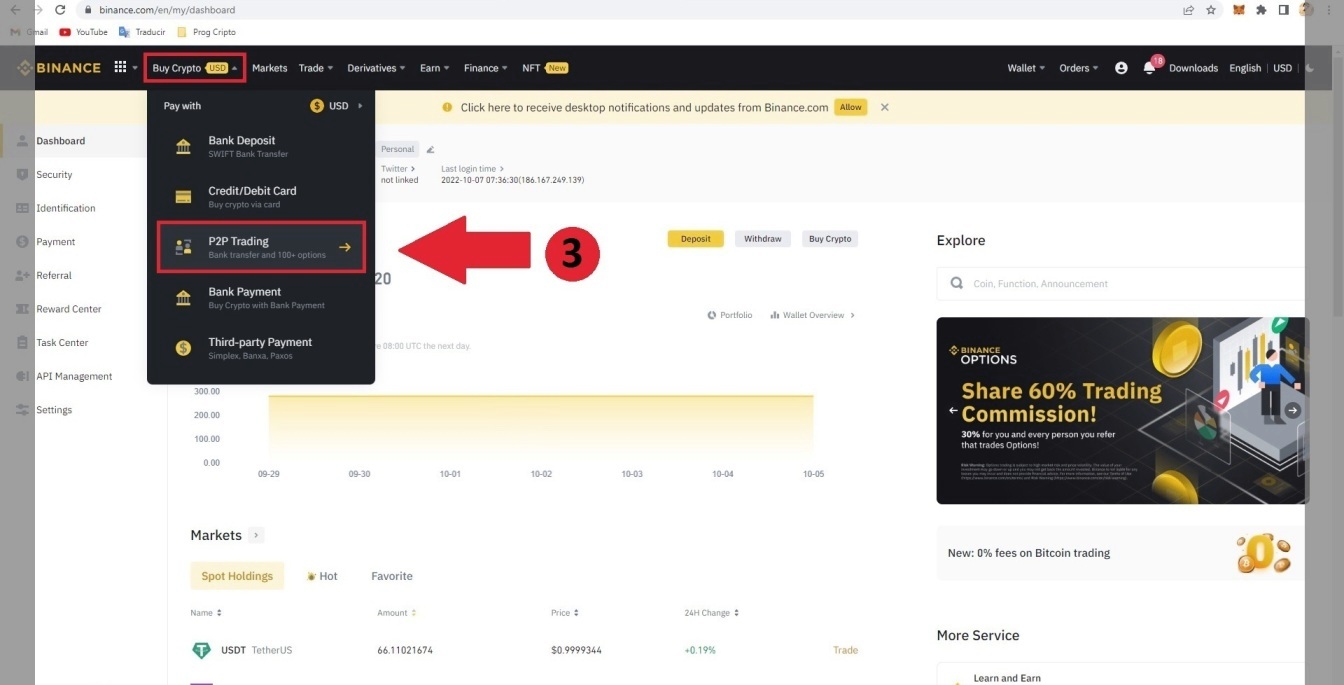The image size is (1344, 685).
Task: Open the user profile icon
Action: tap(1121, 68)
